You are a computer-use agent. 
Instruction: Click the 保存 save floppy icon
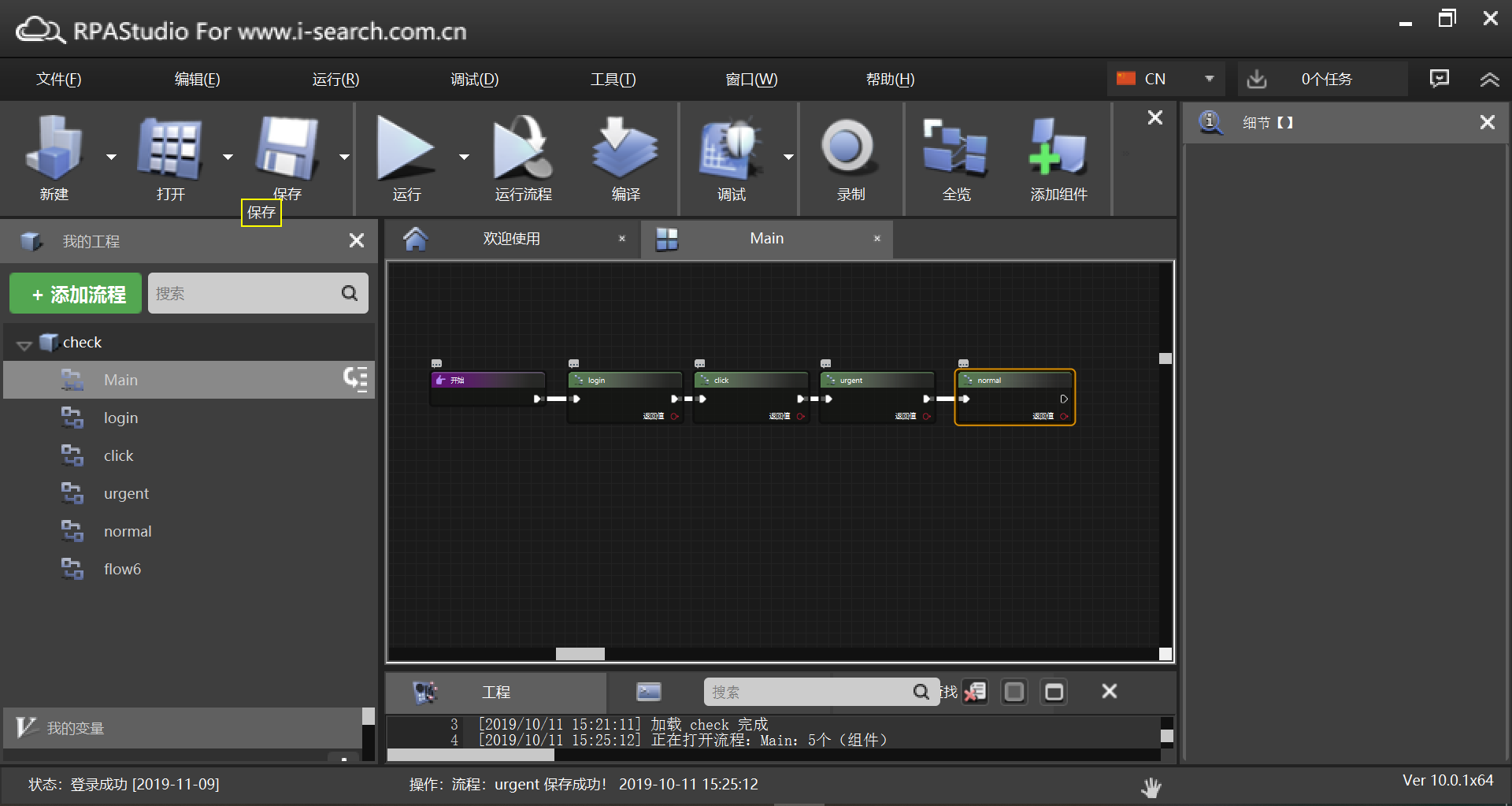[287, 147]
